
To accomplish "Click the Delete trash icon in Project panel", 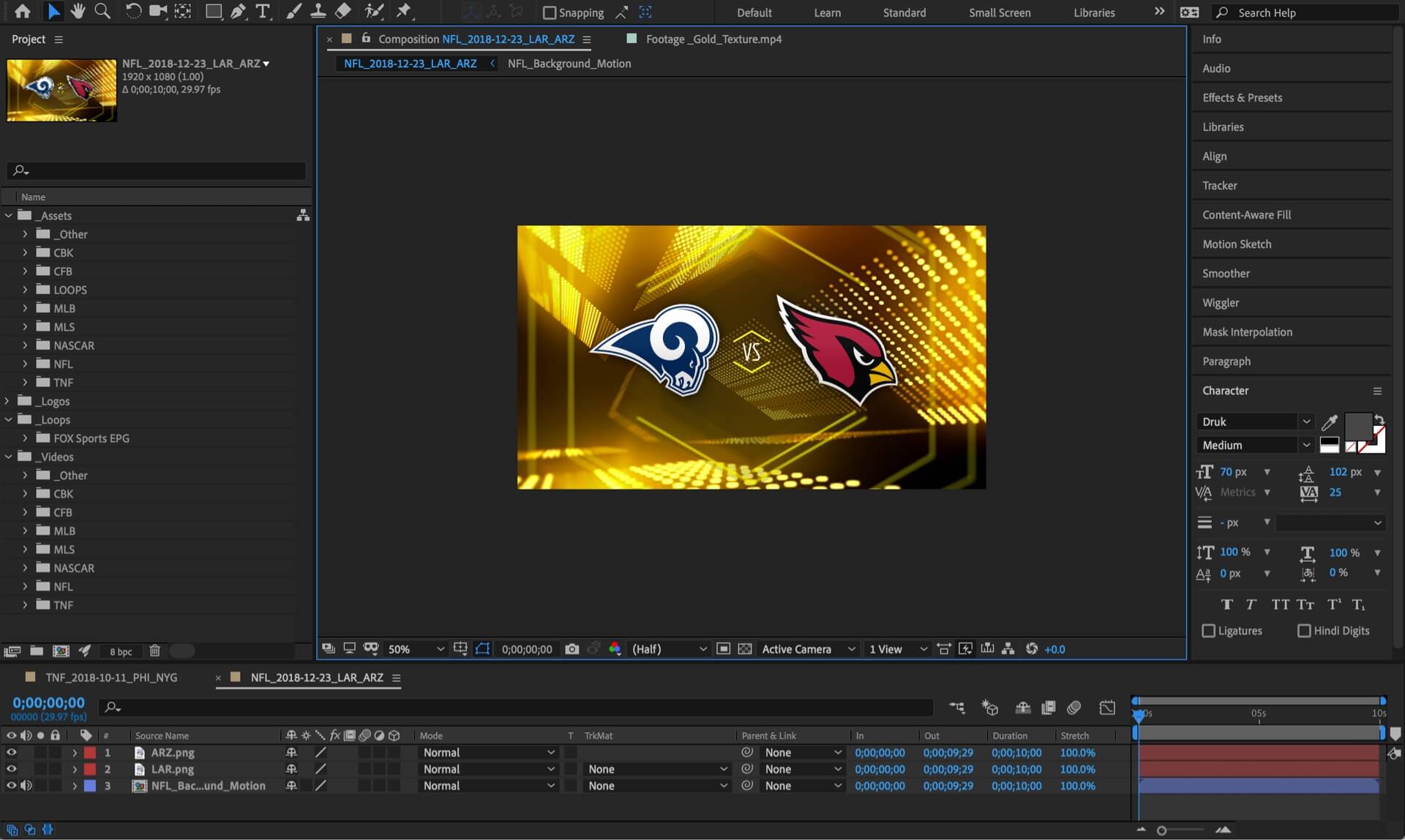I will tap(154, 650).
